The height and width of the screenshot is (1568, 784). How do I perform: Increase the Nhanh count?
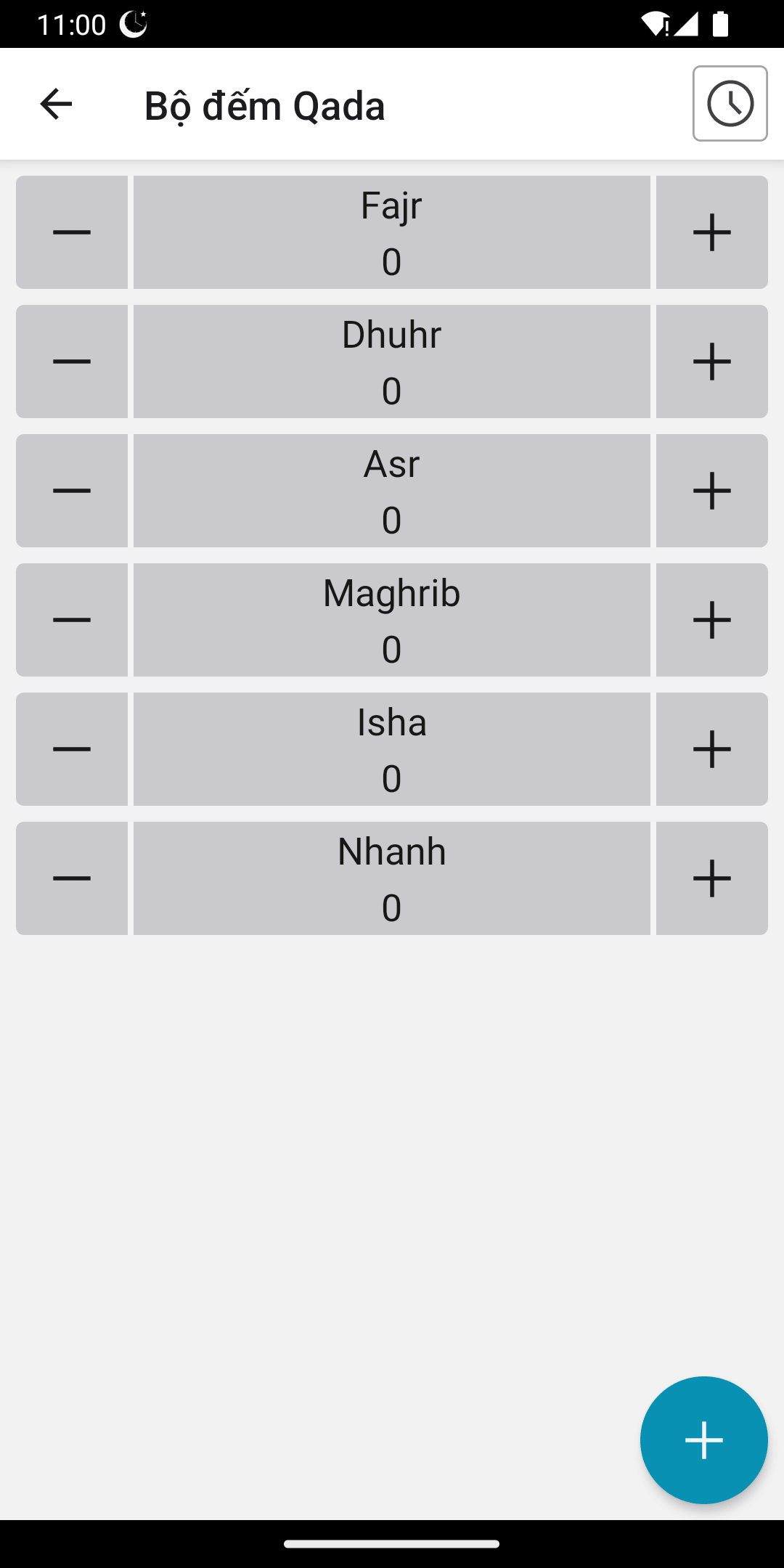pyautogui.click(x=711, y=878)
